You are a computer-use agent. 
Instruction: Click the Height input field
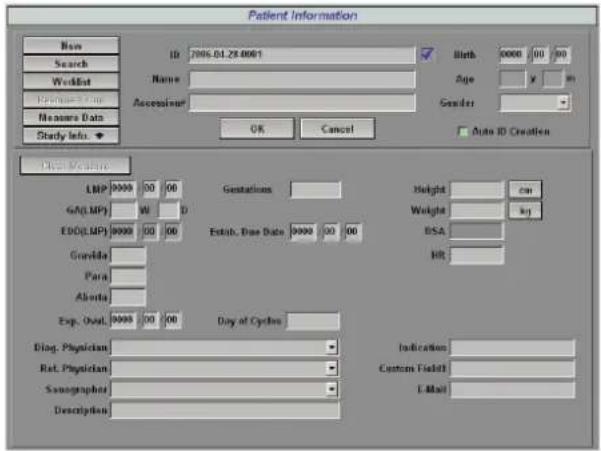[x=477, y=190]
